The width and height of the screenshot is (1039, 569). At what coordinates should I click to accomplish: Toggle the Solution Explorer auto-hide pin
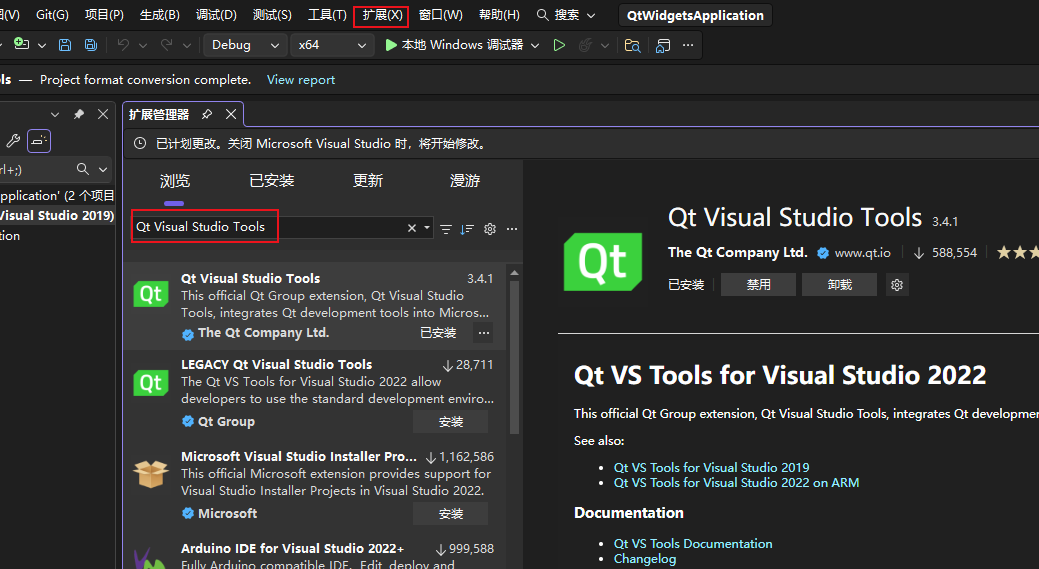(79, 114)
